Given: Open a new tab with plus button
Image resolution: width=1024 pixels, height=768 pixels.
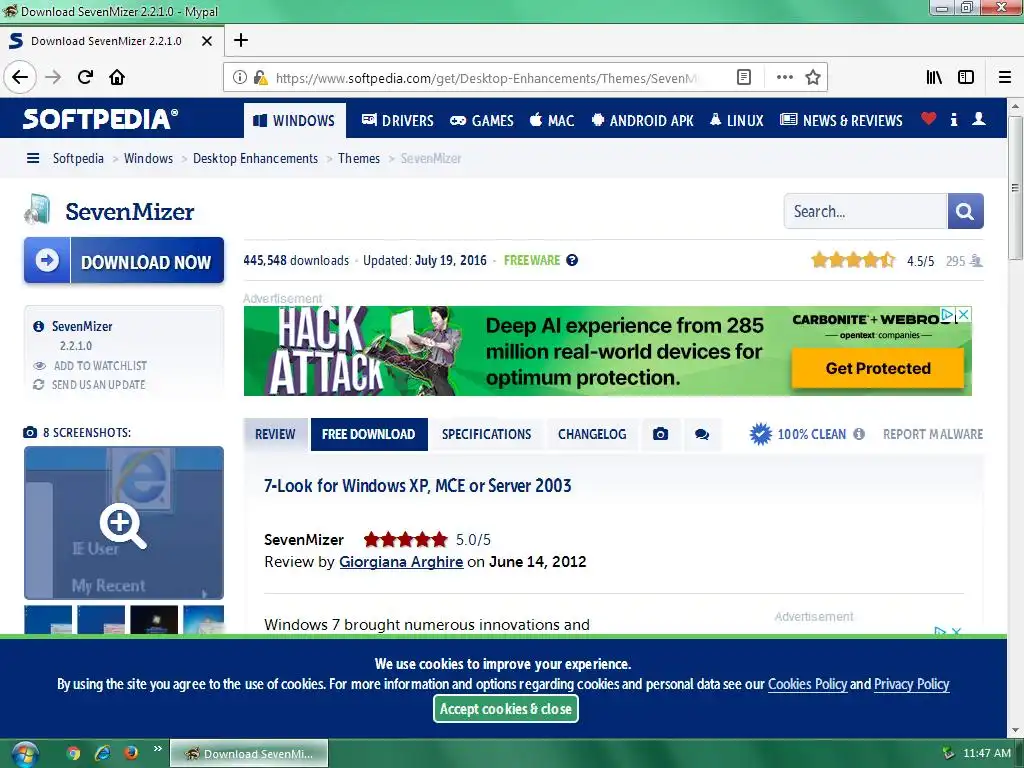Looking at the screenshot, I should (241, 40).
